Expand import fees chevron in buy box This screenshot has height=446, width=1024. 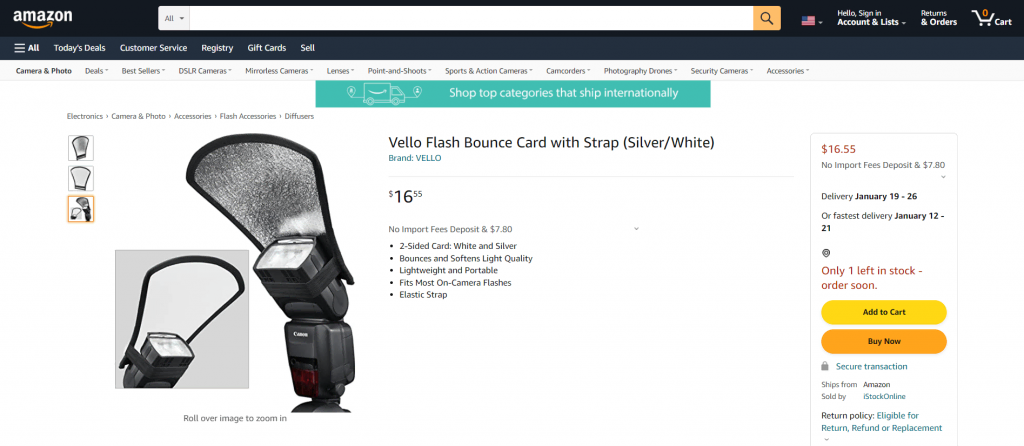point(943,177)
